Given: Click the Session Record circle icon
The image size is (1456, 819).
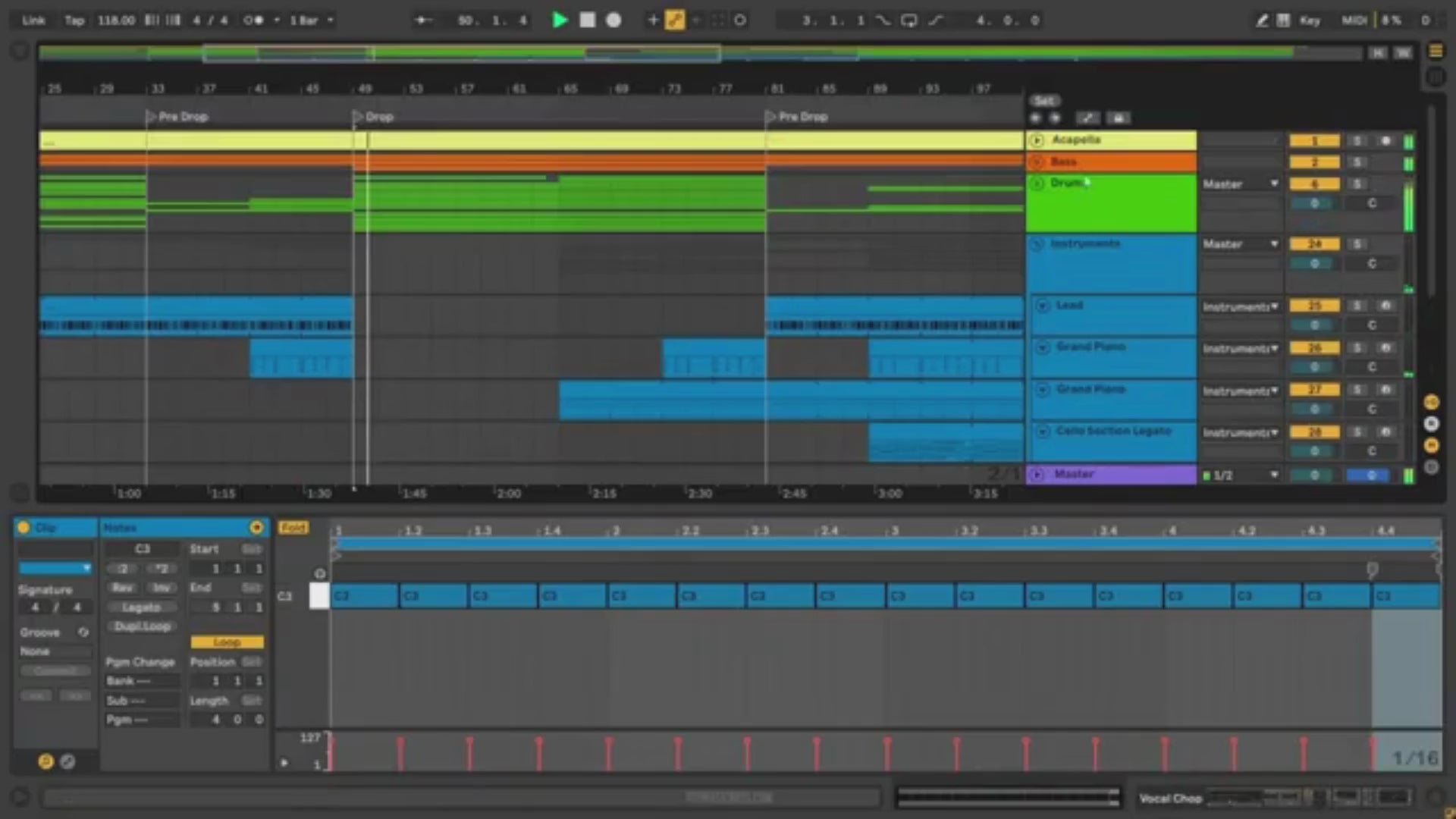Looking at the screenshot, I should click(x=739, y=20).
